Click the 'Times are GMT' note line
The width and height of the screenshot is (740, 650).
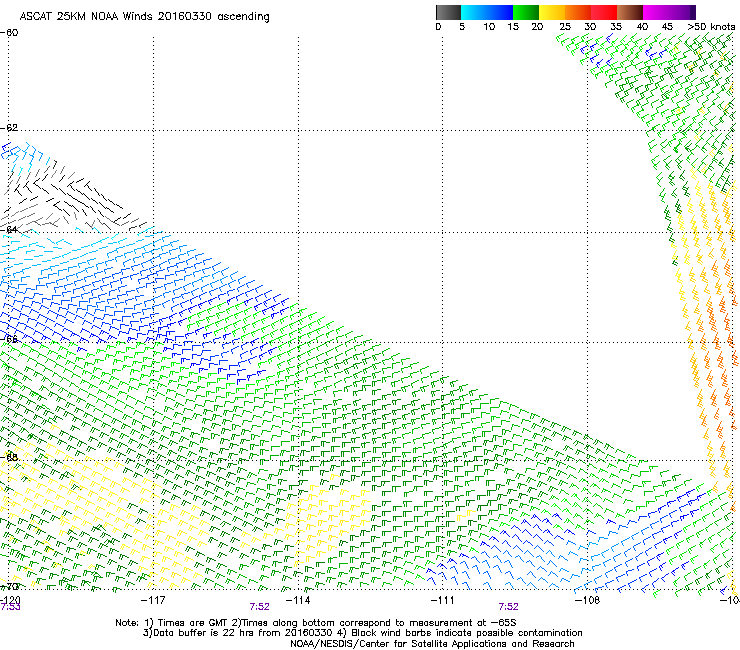coord(316,623)
